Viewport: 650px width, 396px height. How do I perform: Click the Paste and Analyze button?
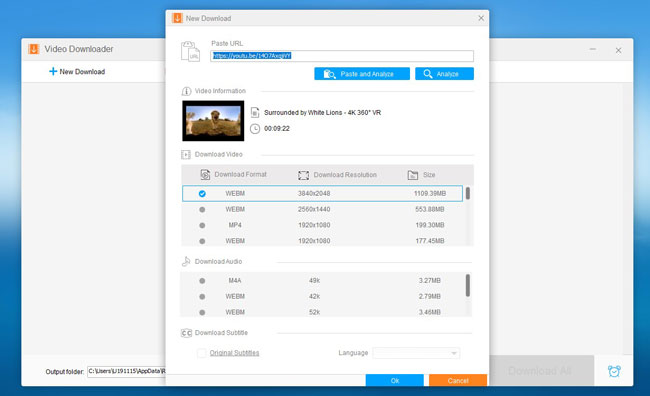(362, 74)
